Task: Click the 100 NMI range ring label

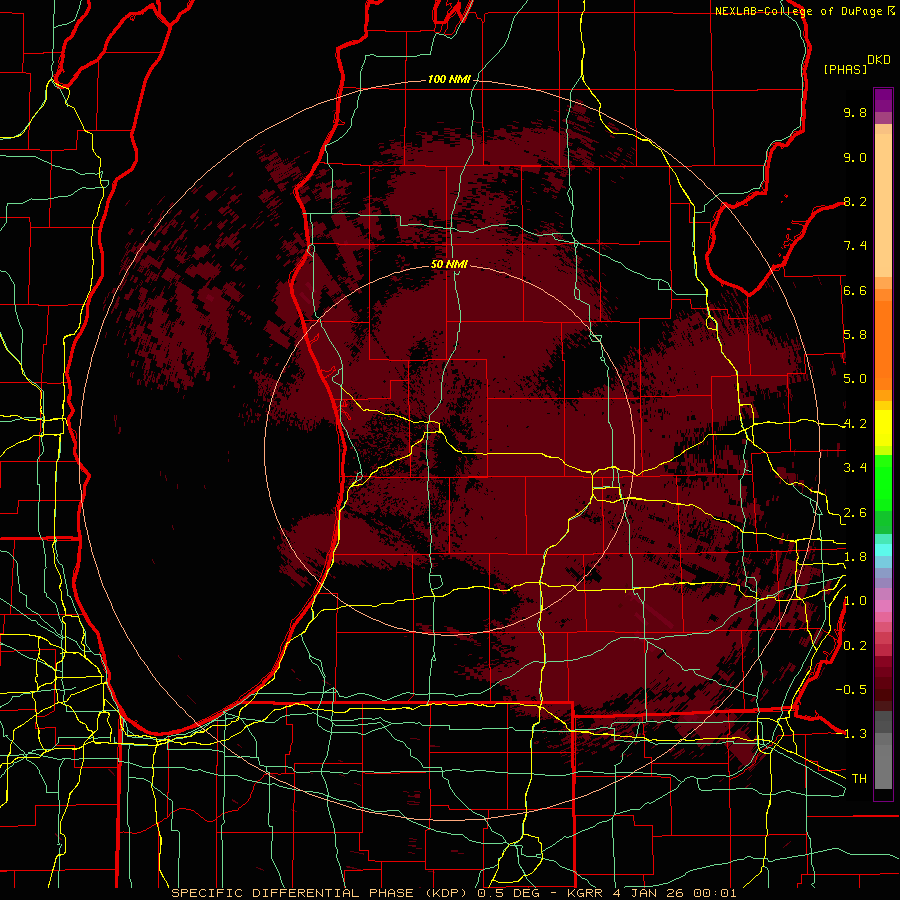Action: click(x=449, y=79)
